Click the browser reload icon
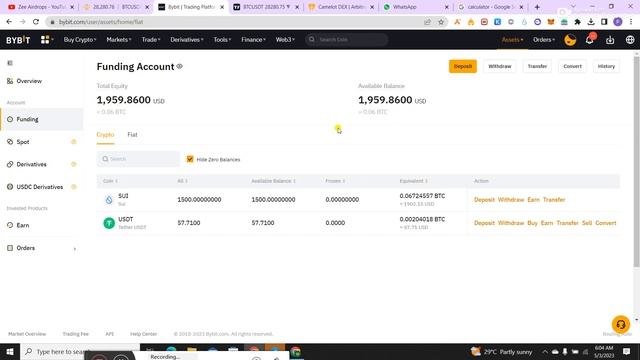 pos(36,22)
